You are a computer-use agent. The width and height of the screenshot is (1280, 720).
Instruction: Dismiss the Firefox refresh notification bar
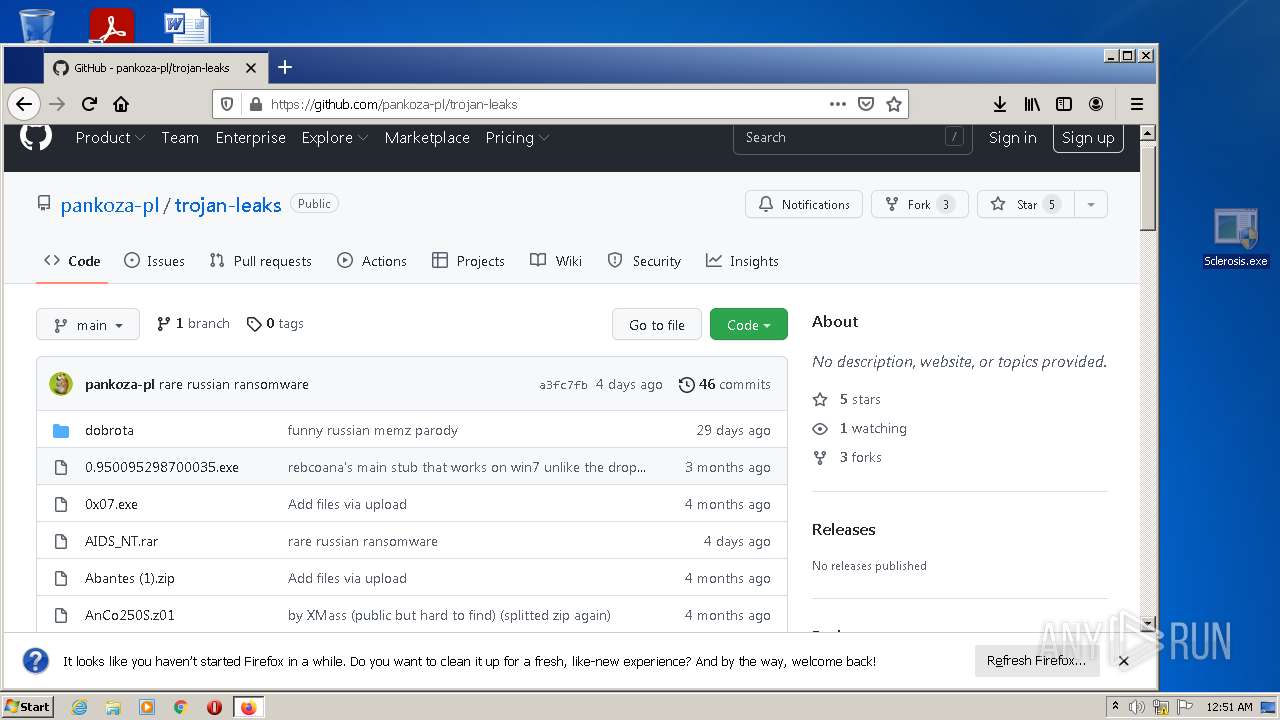tap(1124, 661)
